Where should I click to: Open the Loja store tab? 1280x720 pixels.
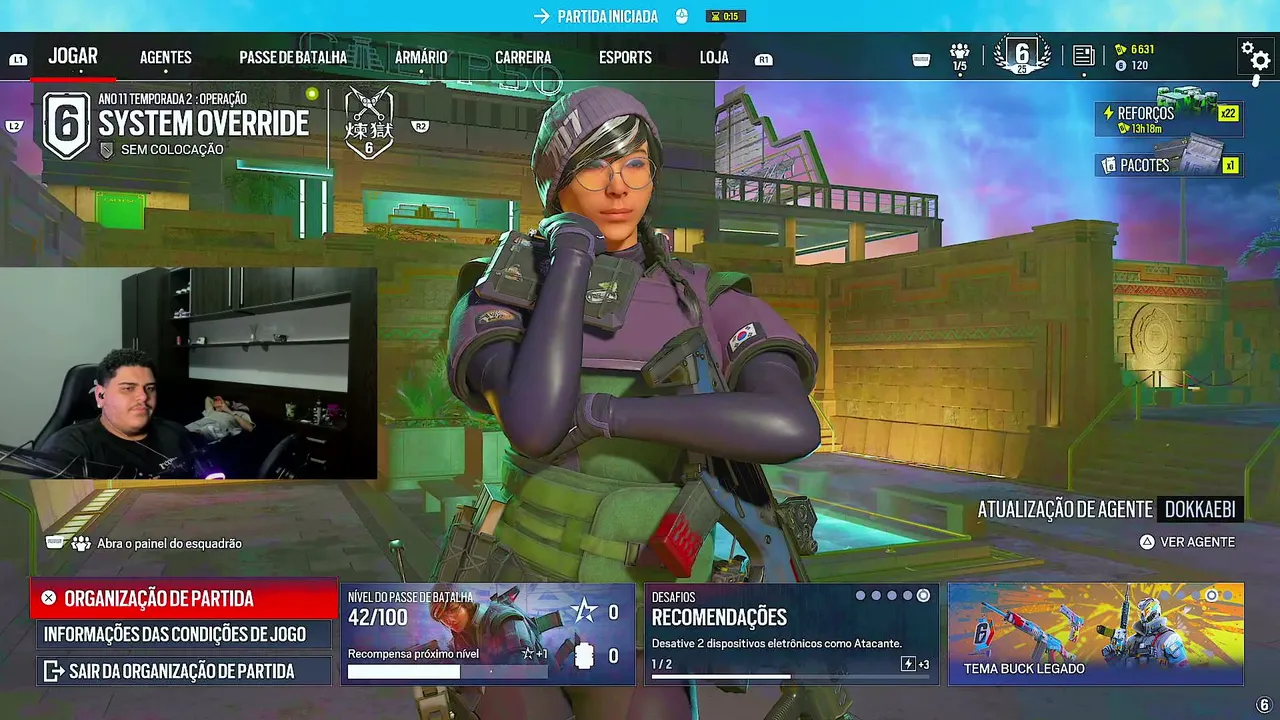click(x=714, y=58)
